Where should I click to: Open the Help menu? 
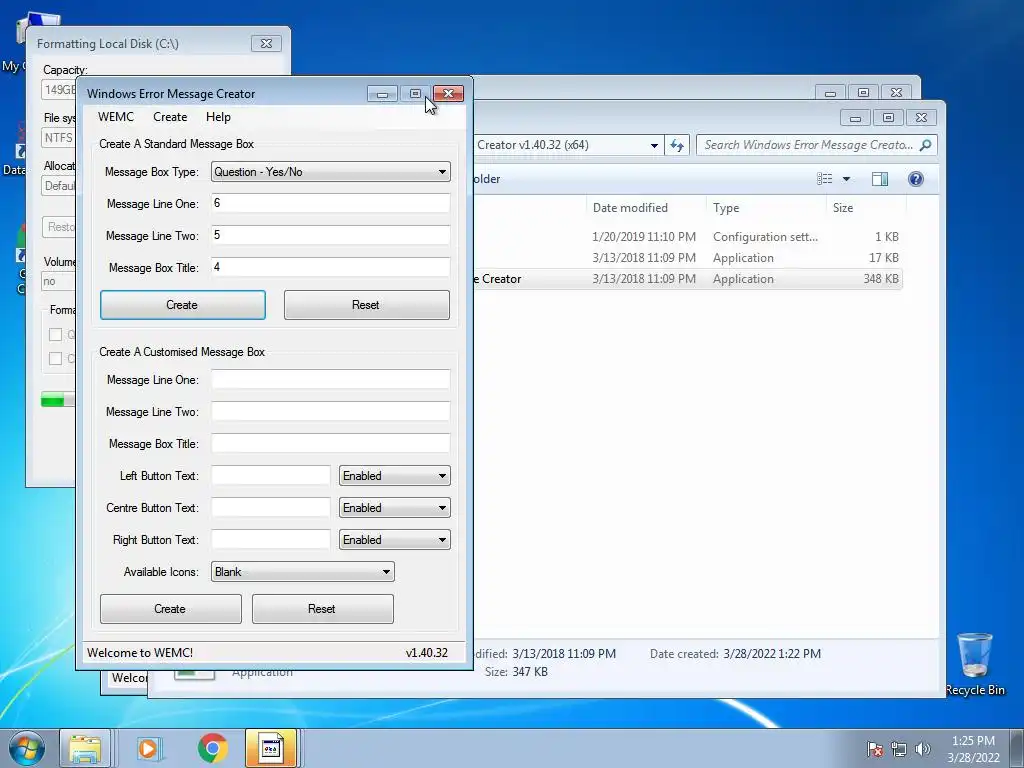coord(218,117)
